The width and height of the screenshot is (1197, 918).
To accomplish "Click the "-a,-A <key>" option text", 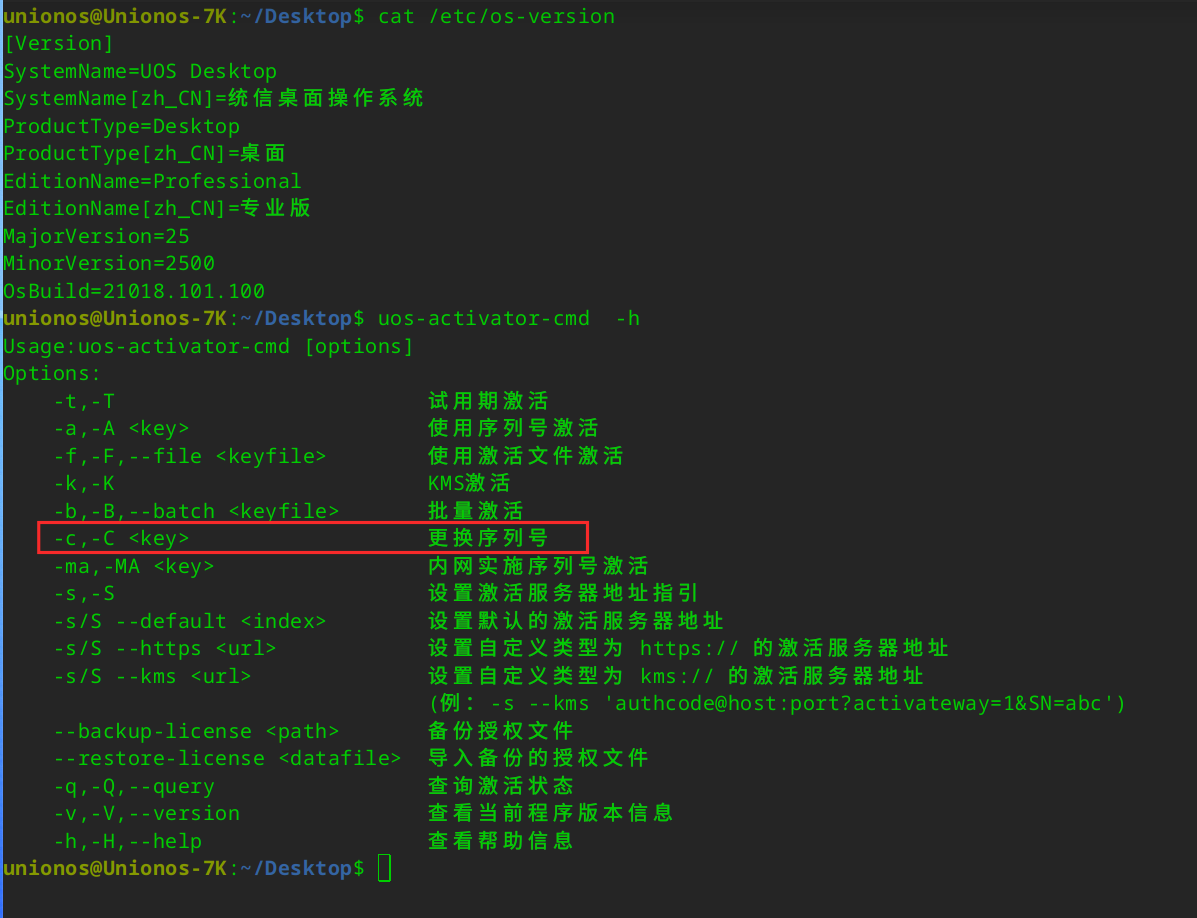I will (121, 428).
